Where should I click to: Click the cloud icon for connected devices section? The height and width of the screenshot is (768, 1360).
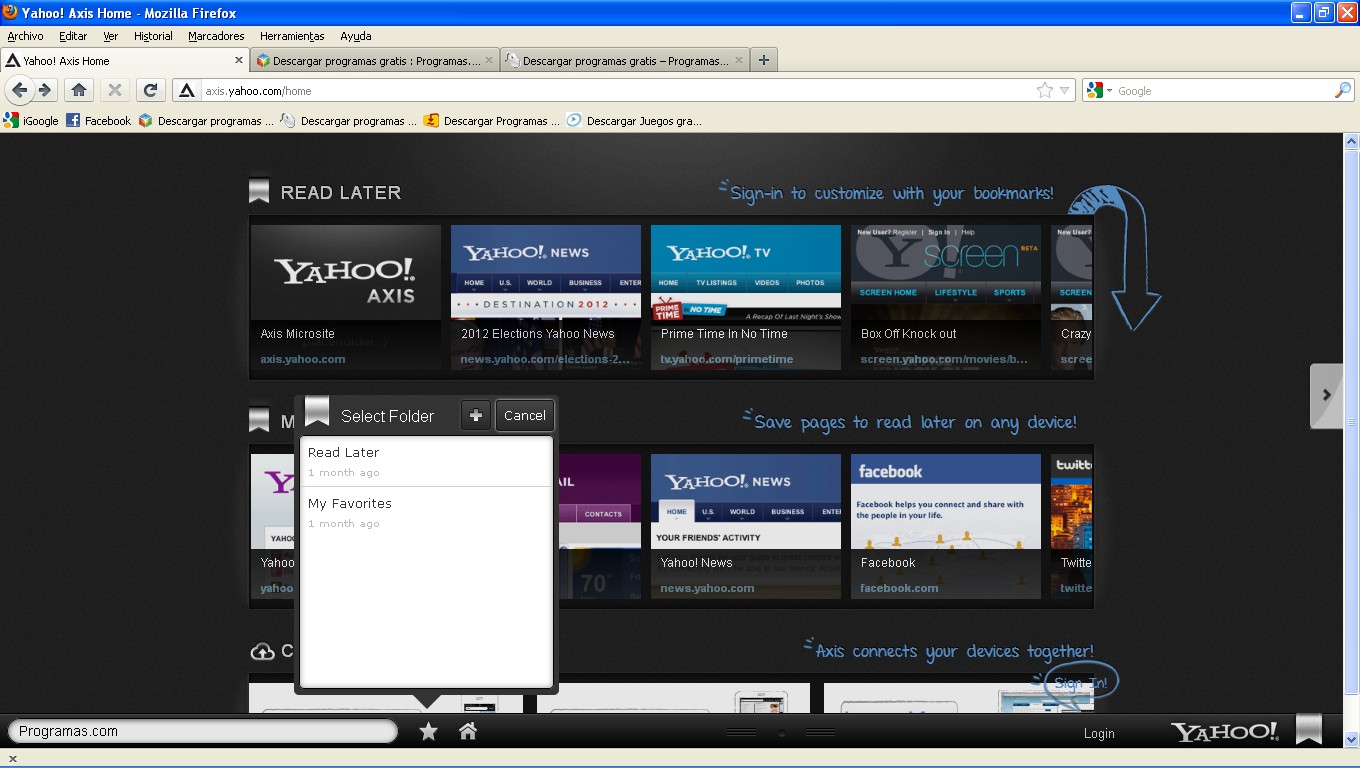pyautogui.click(x=262, y=652)
